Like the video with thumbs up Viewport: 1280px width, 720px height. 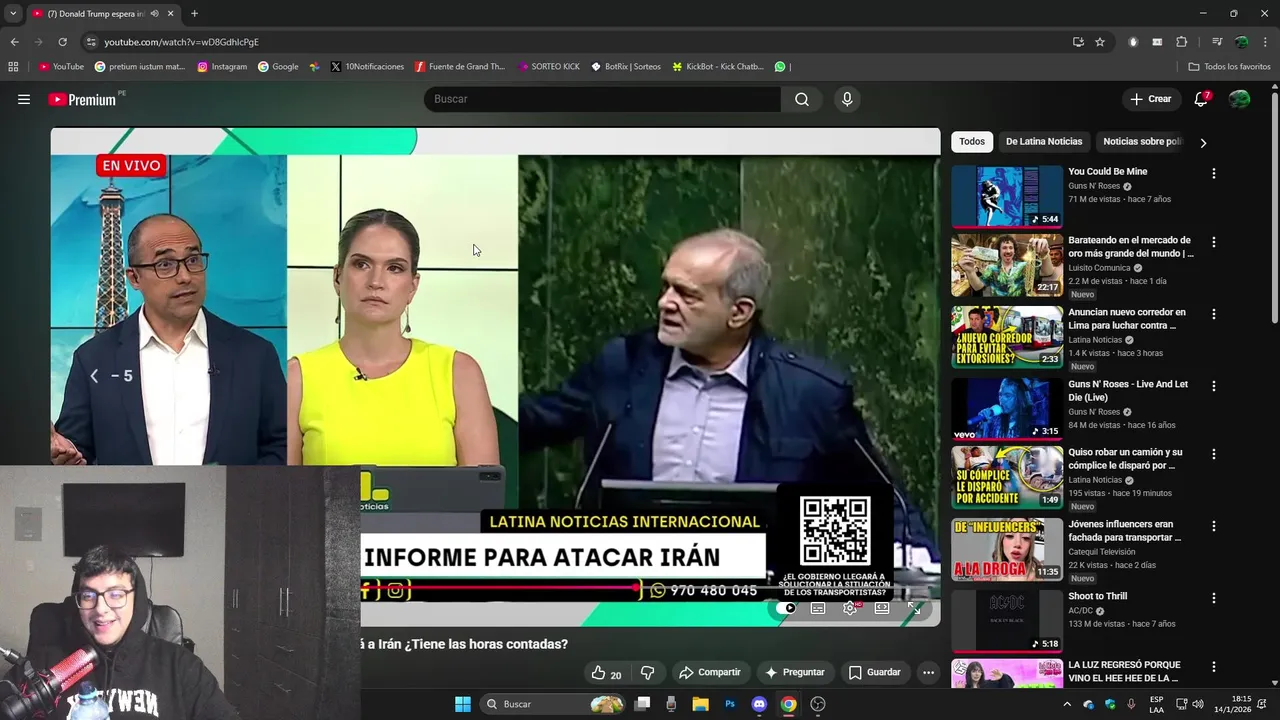point(605,673)
